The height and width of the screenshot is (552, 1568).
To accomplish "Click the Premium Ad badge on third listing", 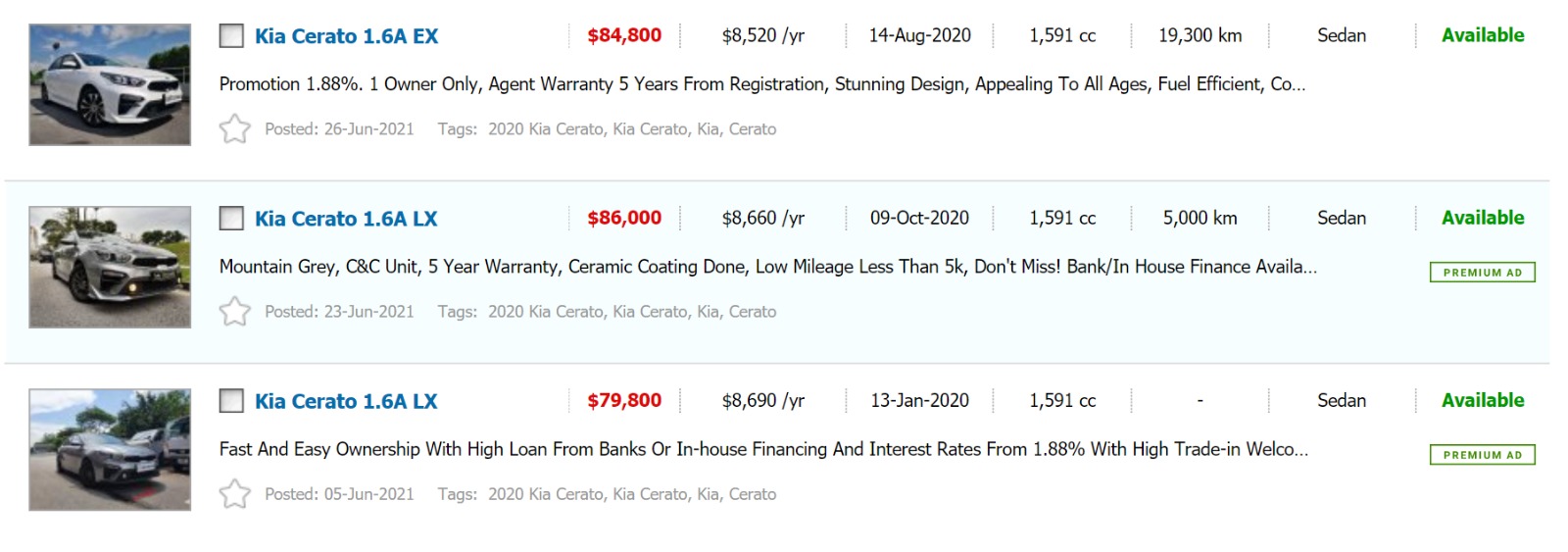I will (x=1482, y=455).
